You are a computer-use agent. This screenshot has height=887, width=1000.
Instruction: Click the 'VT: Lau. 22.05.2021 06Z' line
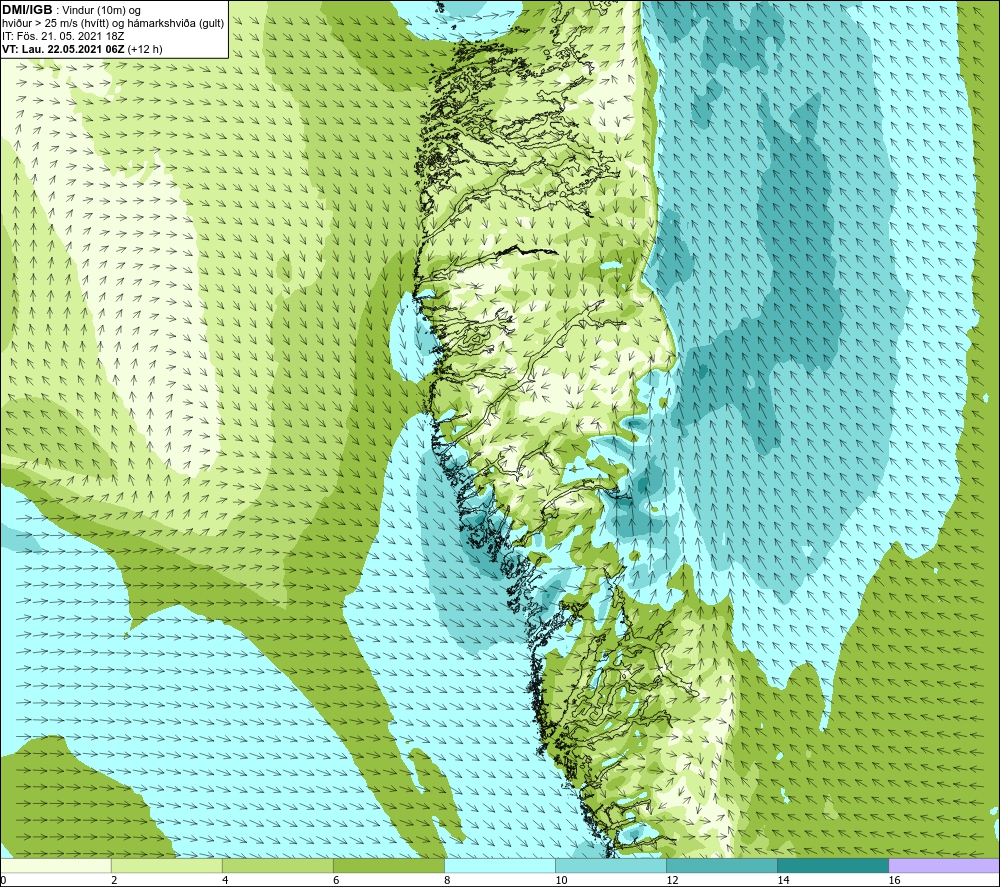pyautogui.click(x=82, y=49)
